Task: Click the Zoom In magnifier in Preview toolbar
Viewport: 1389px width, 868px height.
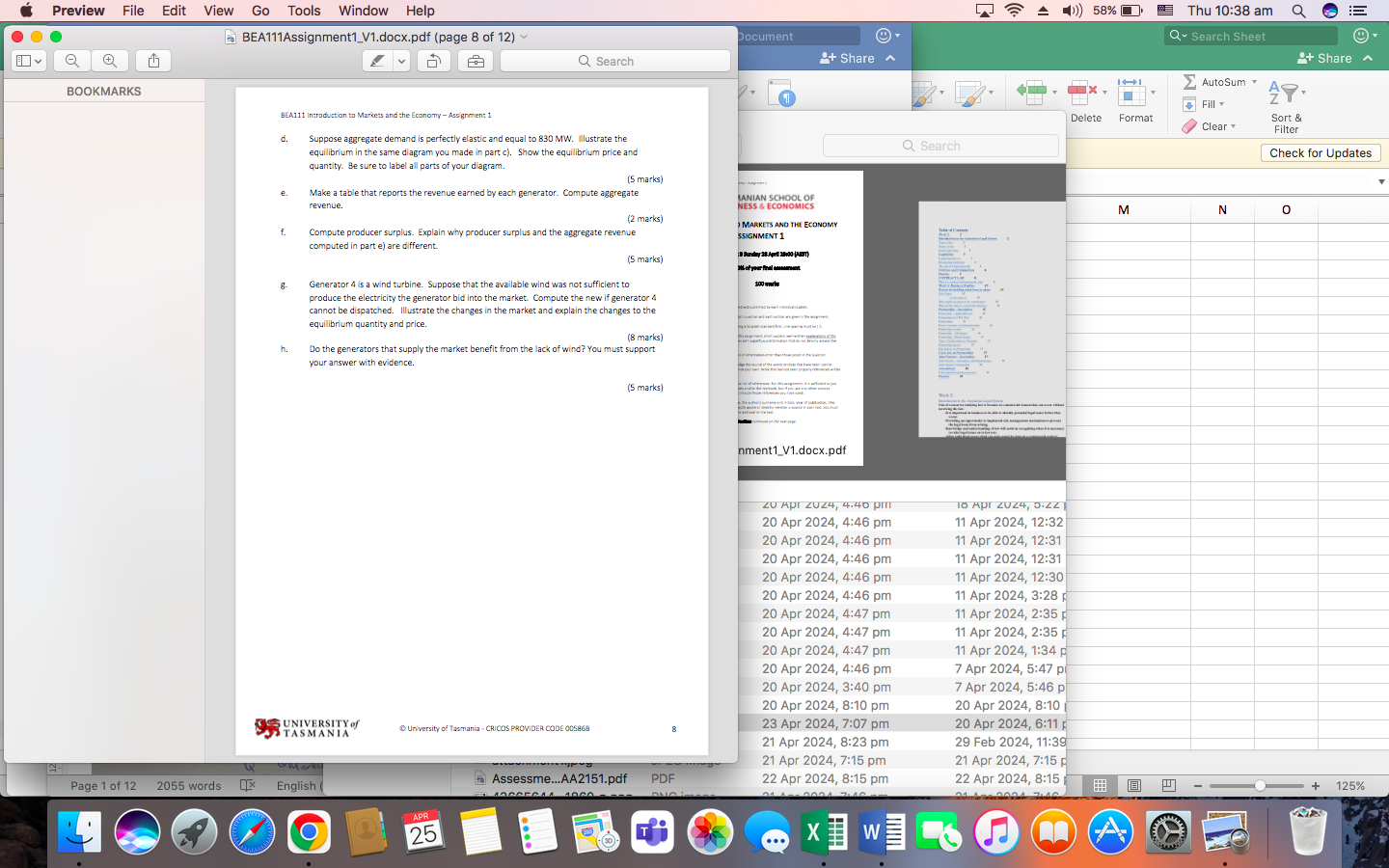Action: (x=110, y=60)
